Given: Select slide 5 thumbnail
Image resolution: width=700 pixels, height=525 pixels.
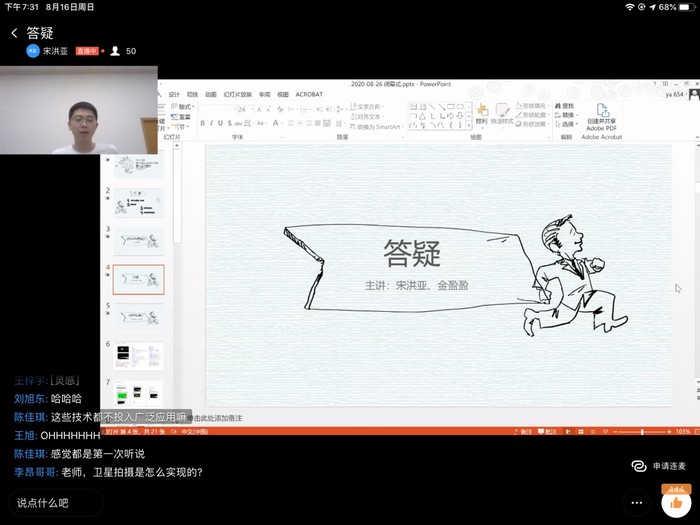Looking at the screenshot, I should [139, 318].
